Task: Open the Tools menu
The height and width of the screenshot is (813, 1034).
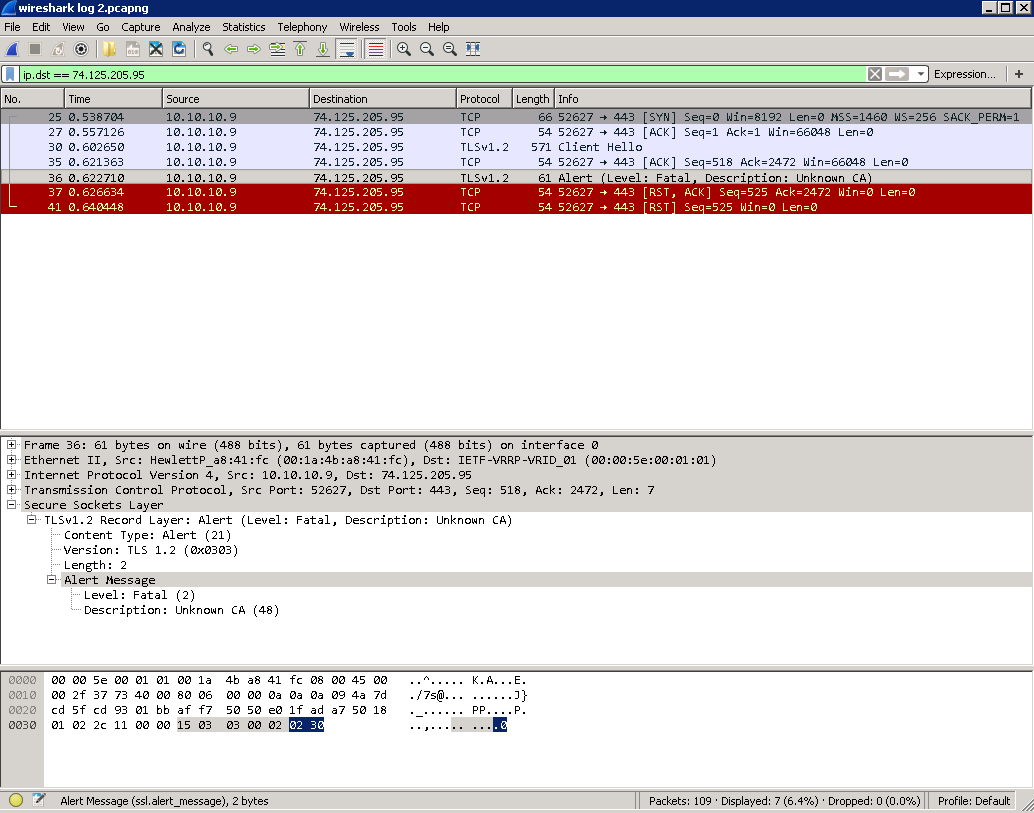Action: point(404,27)
